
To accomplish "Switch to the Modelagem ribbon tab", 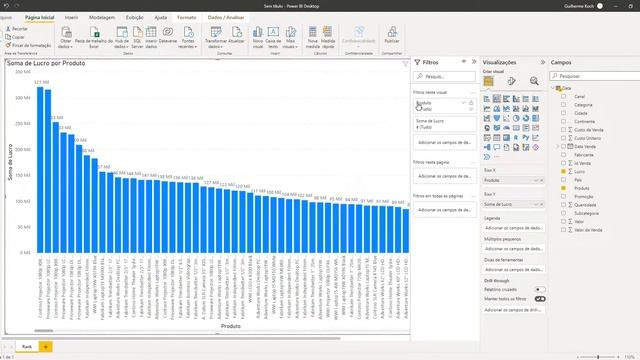I will click(x=102, y=18).
